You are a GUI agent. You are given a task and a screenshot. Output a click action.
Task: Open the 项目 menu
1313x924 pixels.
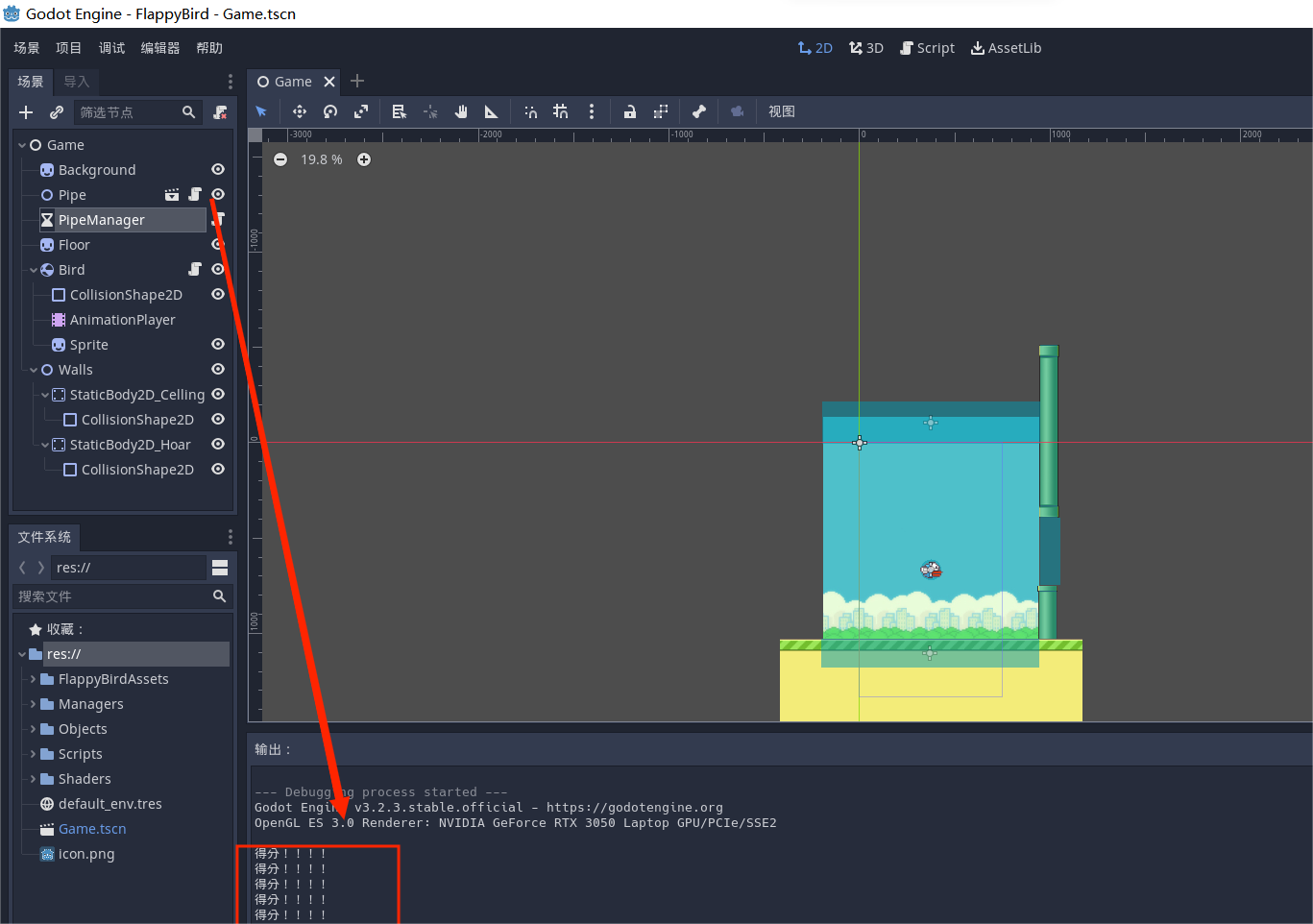pos(68,48)
